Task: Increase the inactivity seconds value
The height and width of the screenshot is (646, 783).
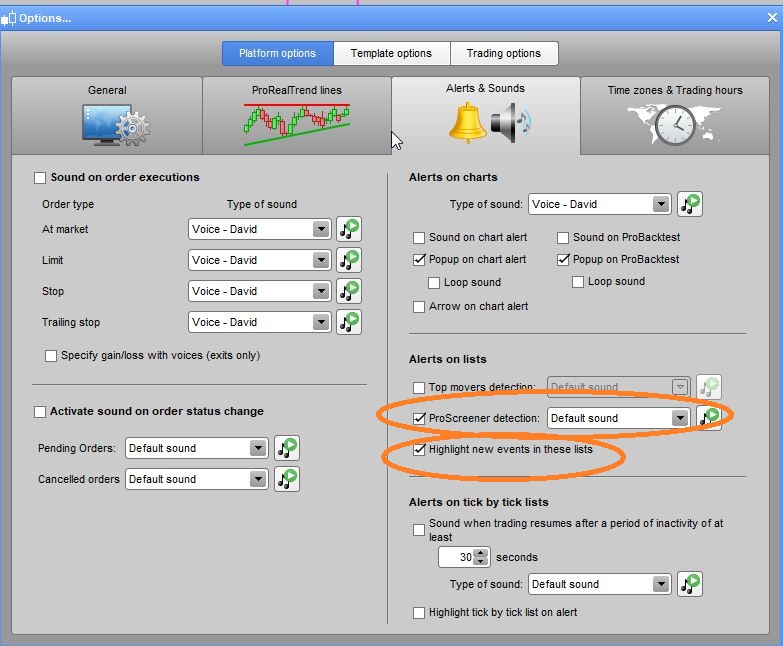Action: (x=481, y=553)
